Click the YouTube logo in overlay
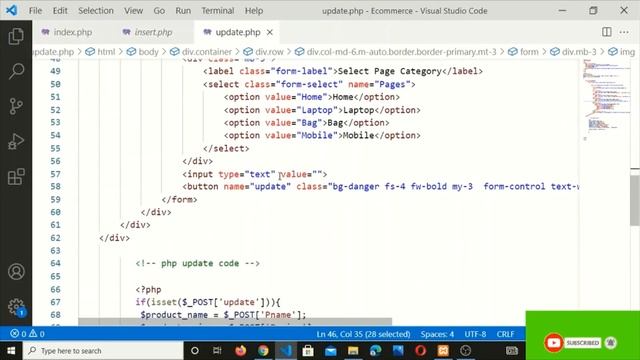Viewport: 640px width, 360px height. [553, 343]
